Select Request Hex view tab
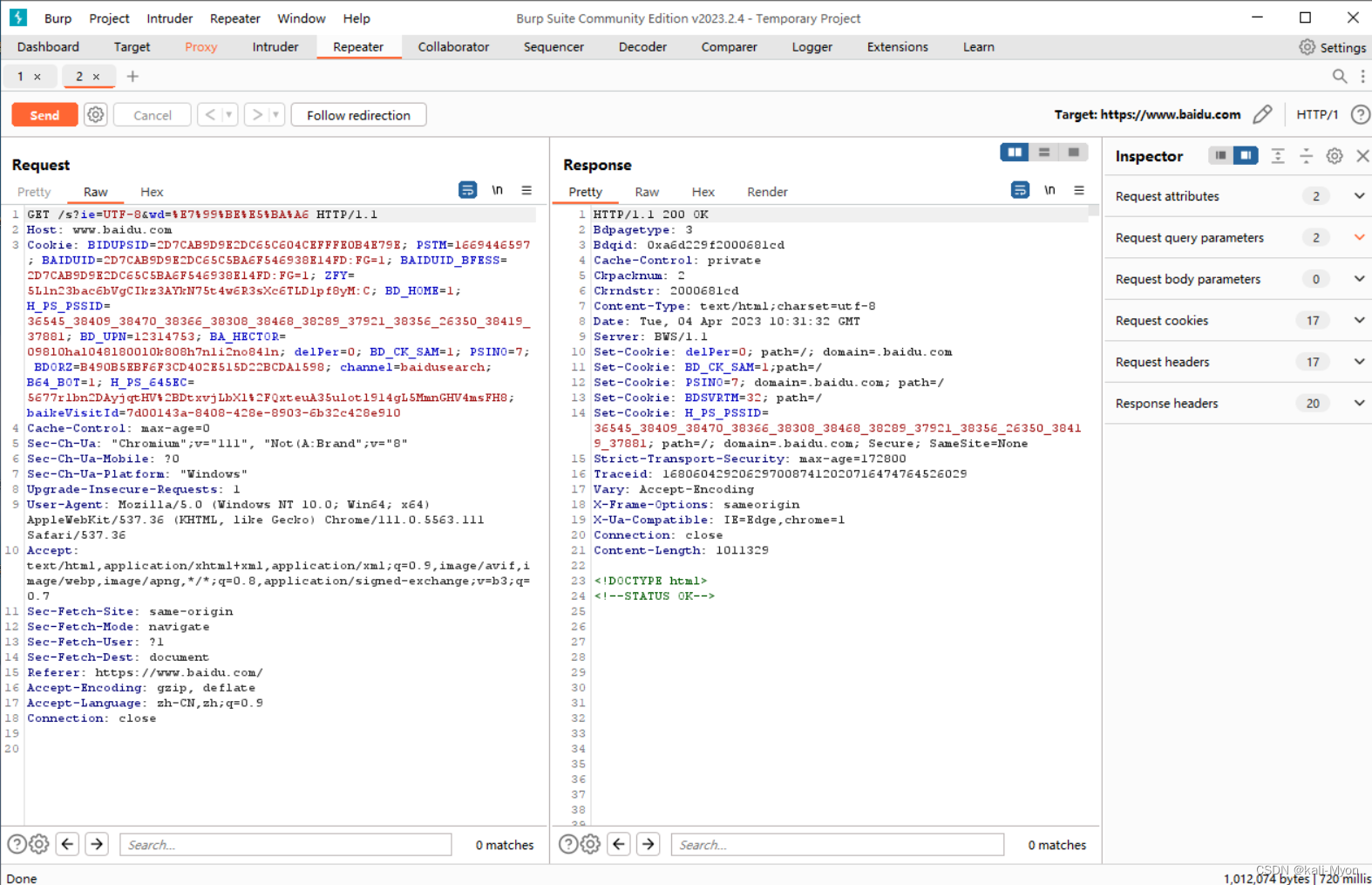 (152, 192)
